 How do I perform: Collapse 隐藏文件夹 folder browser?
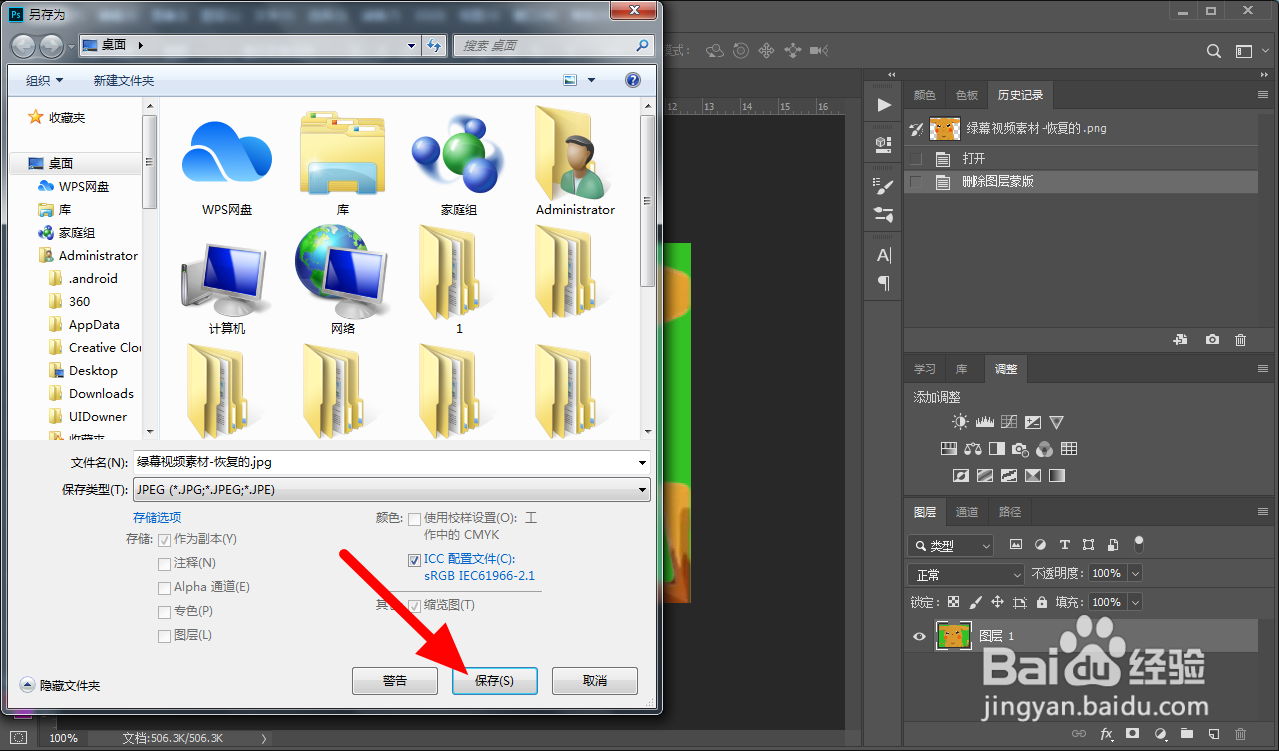click(x=60, y=685)
